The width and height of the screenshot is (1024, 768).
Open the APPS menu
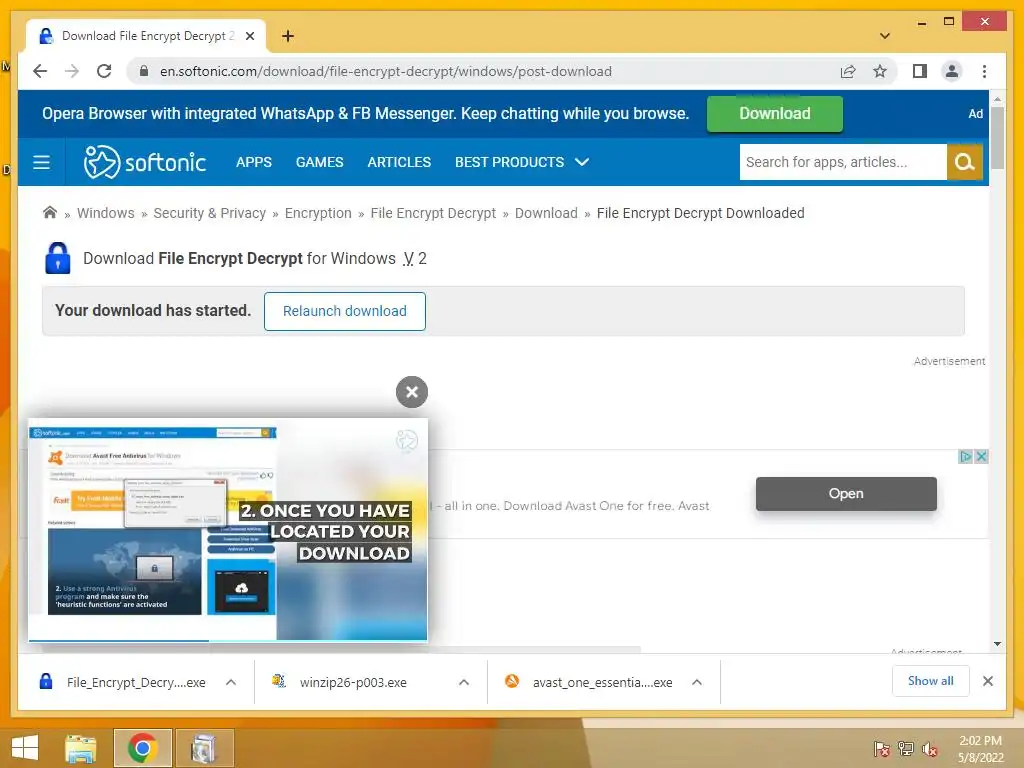click(254, 162)
